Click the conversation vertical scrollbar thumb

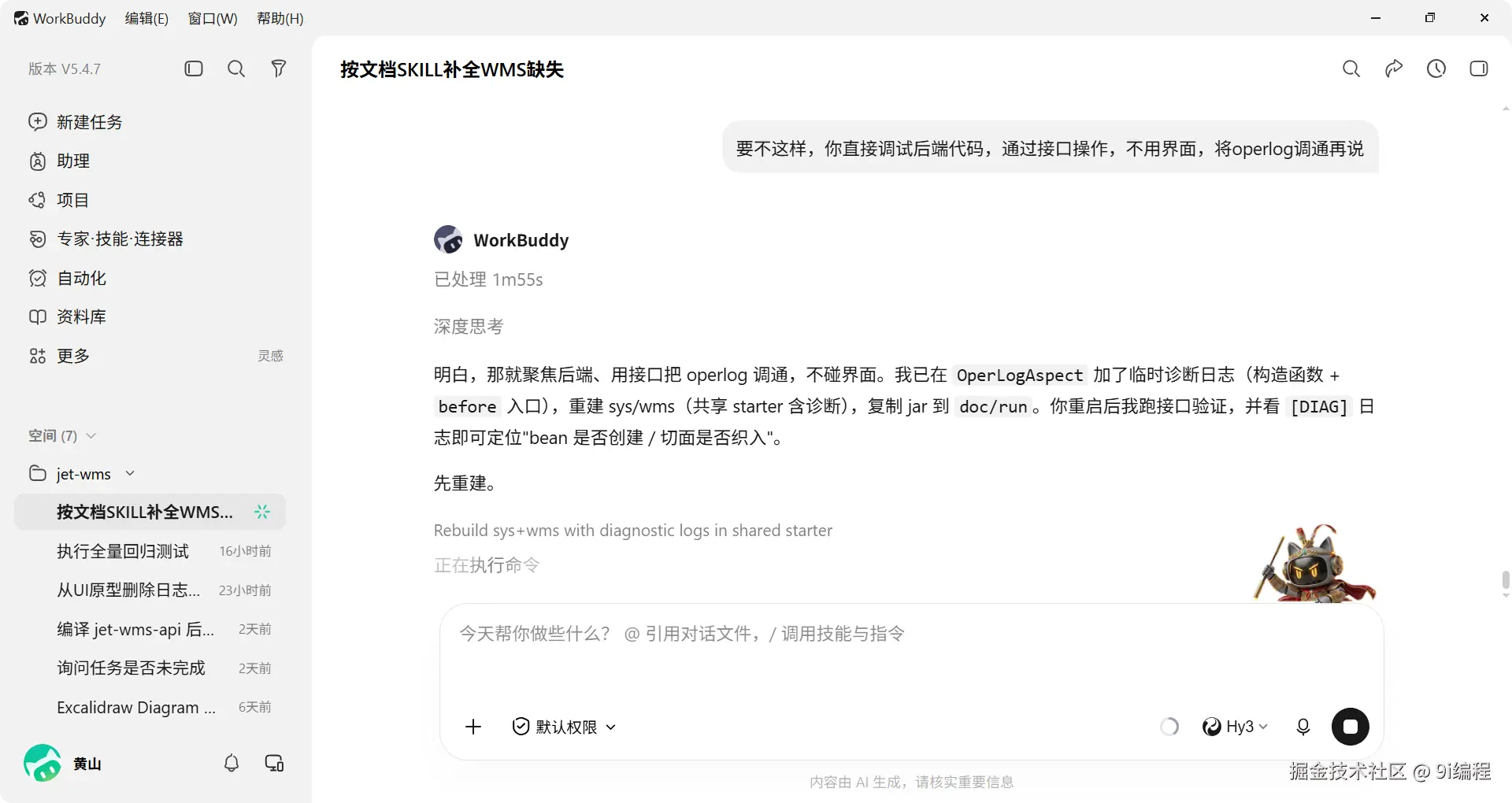(x=1506, y=581)
